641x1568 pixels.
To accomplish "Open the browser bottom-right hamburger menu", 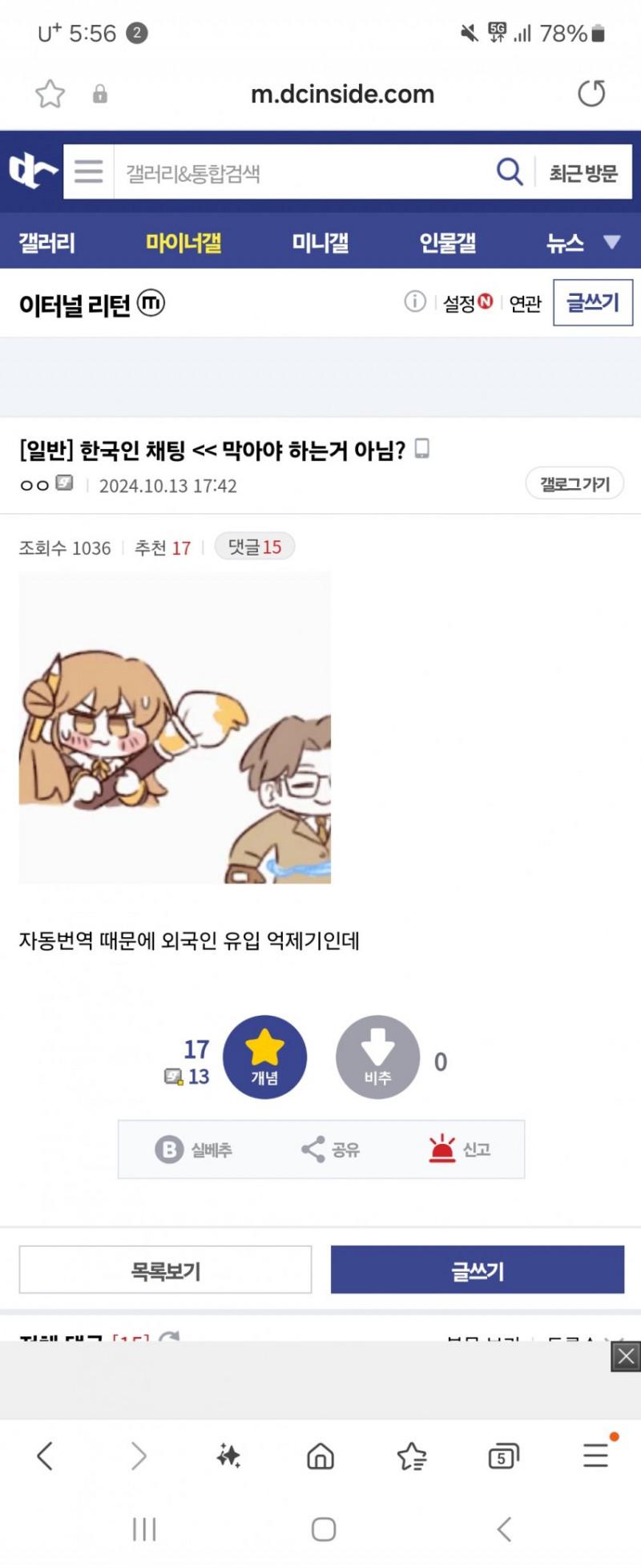I will 595,1456.
